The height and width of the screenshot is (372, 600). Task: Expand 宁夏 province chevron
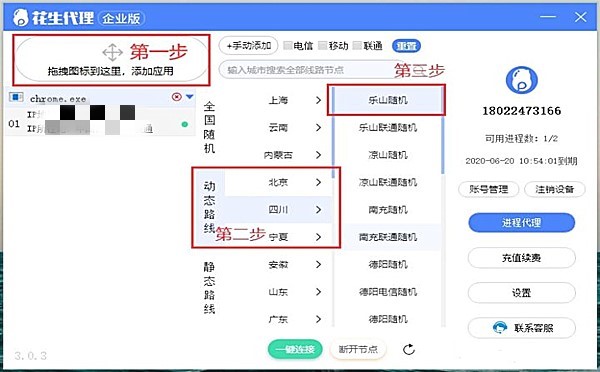pyautogui.click(x=318, y=237)
